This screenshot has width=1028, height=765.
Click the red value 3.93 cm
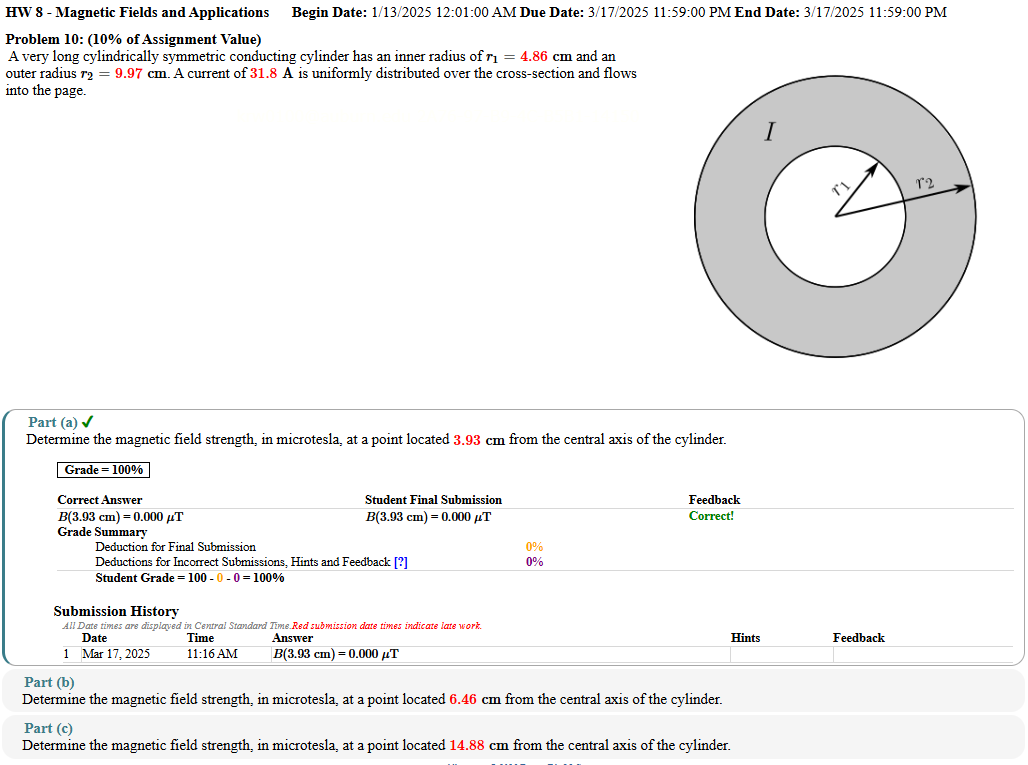point(466,439)
